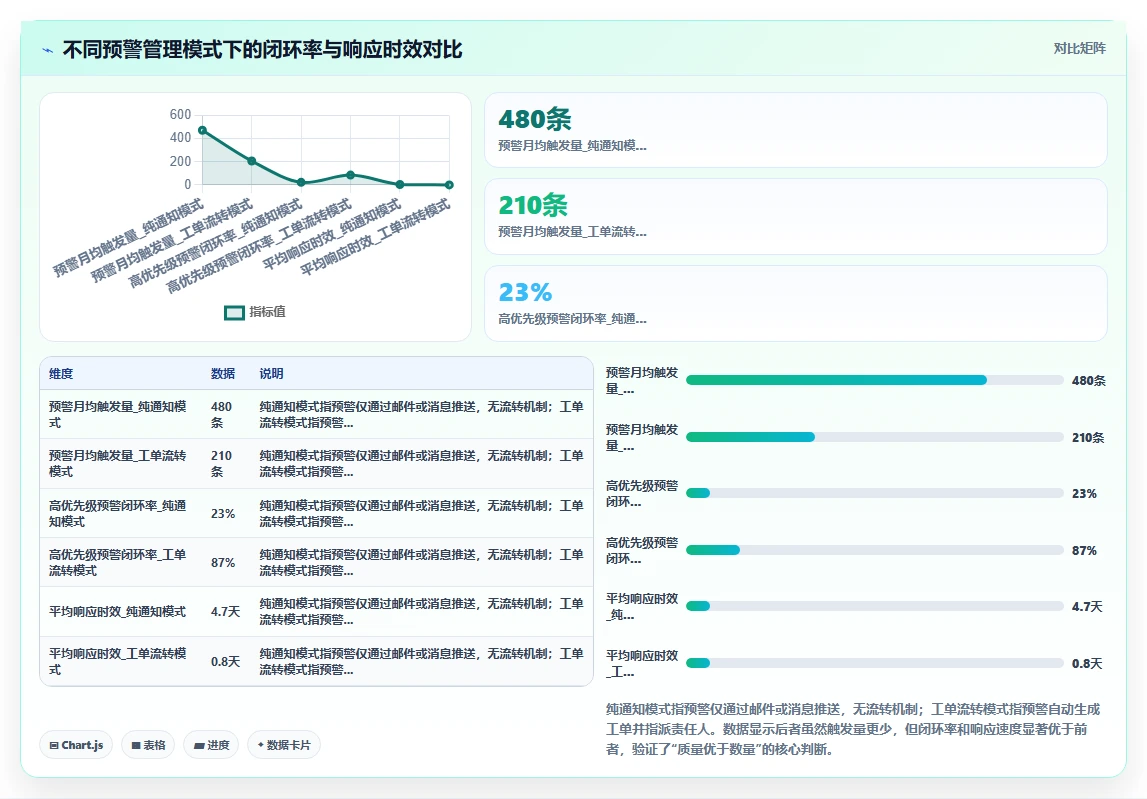Viewport: 1147px width, 799px height.
Task: Click the bar icon in 进度 tag
Action: click(x=199, y=746)
